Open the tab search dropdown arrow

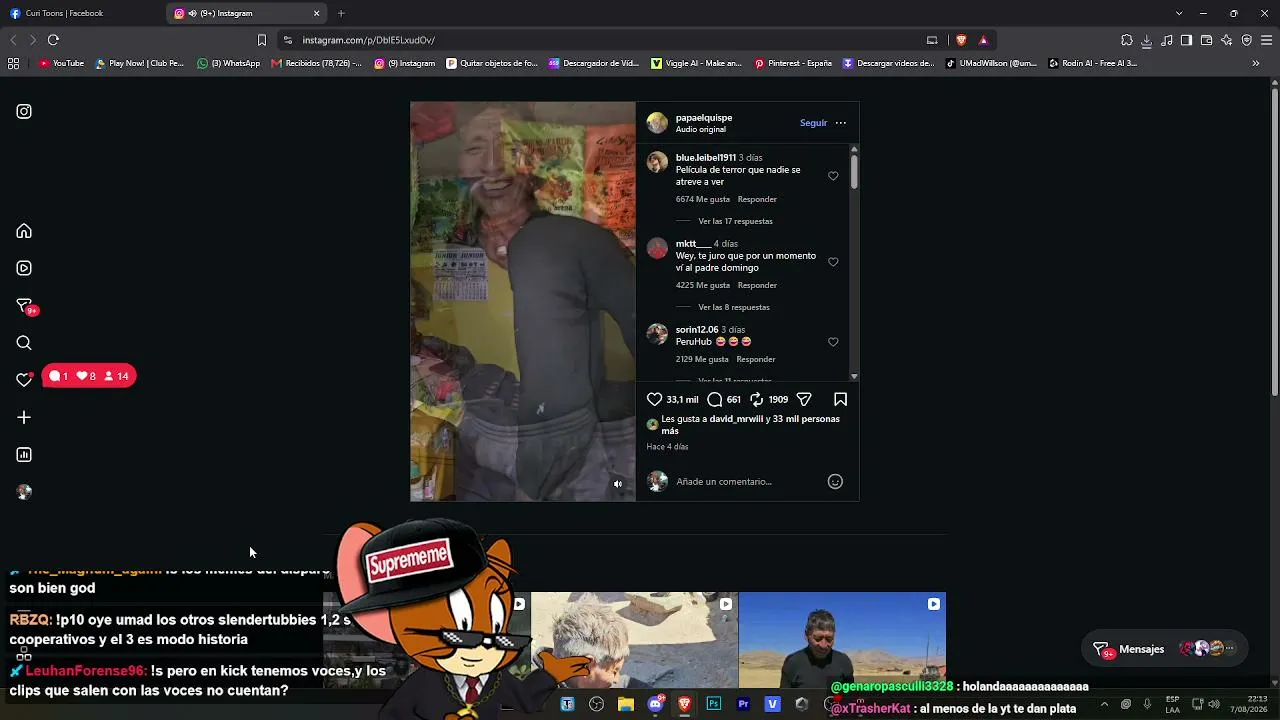[x=1179, y=13]
